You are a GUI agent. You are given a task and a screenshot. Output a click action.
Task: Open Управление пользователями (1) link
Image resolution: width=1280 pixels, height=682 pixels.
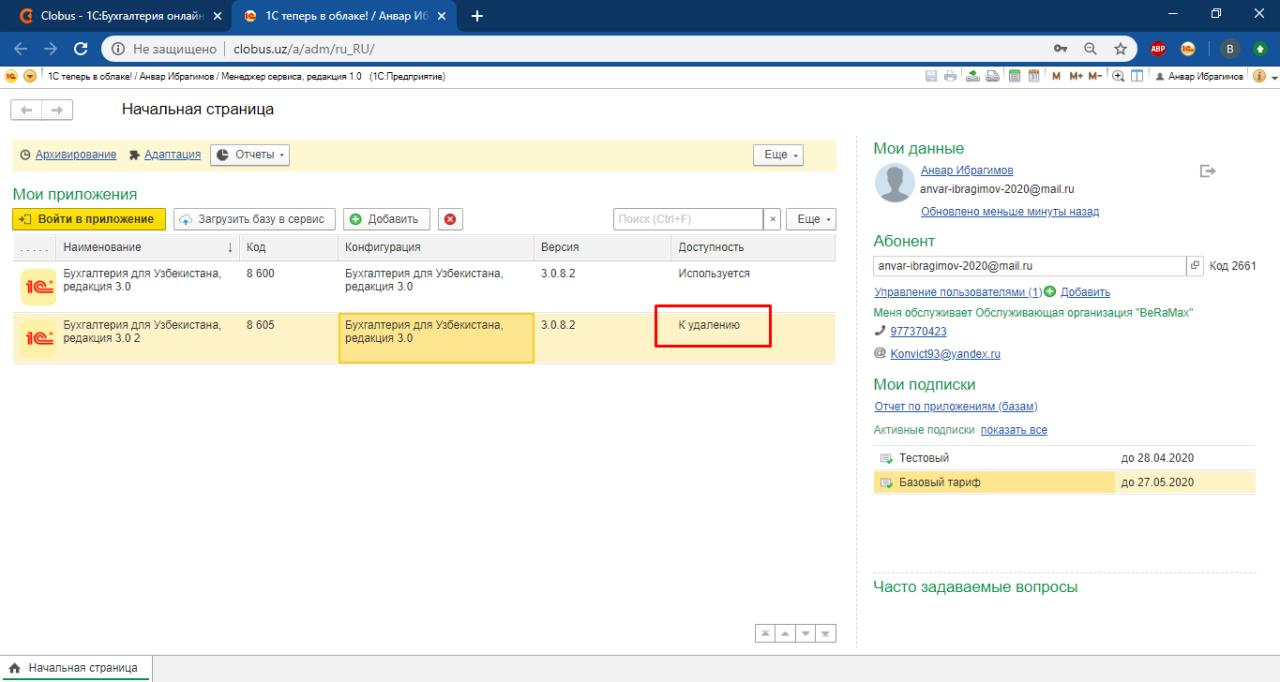[x=958, y=292]
